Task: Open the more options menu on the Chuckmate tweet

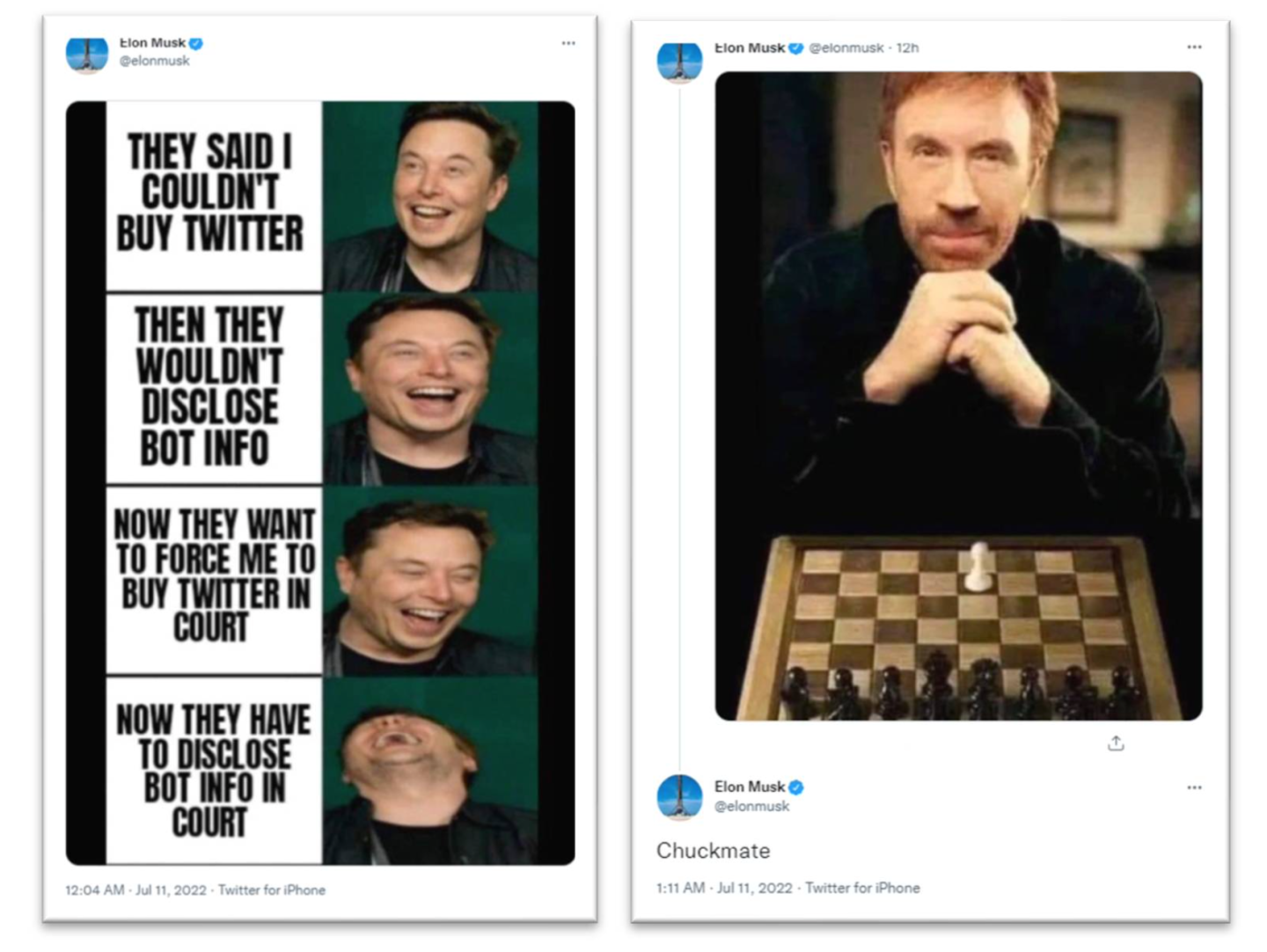Action: 1194,787
